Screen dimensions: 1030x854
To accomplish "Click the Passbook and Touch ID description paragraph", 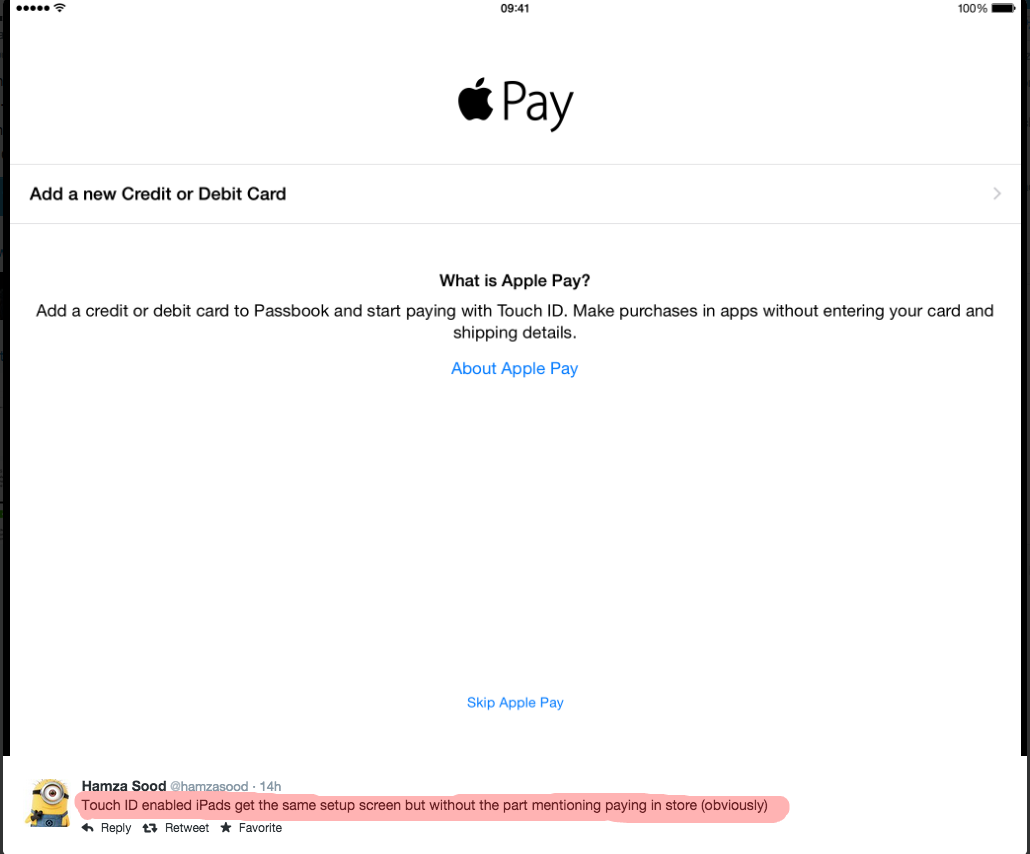I will click(514, 321).
